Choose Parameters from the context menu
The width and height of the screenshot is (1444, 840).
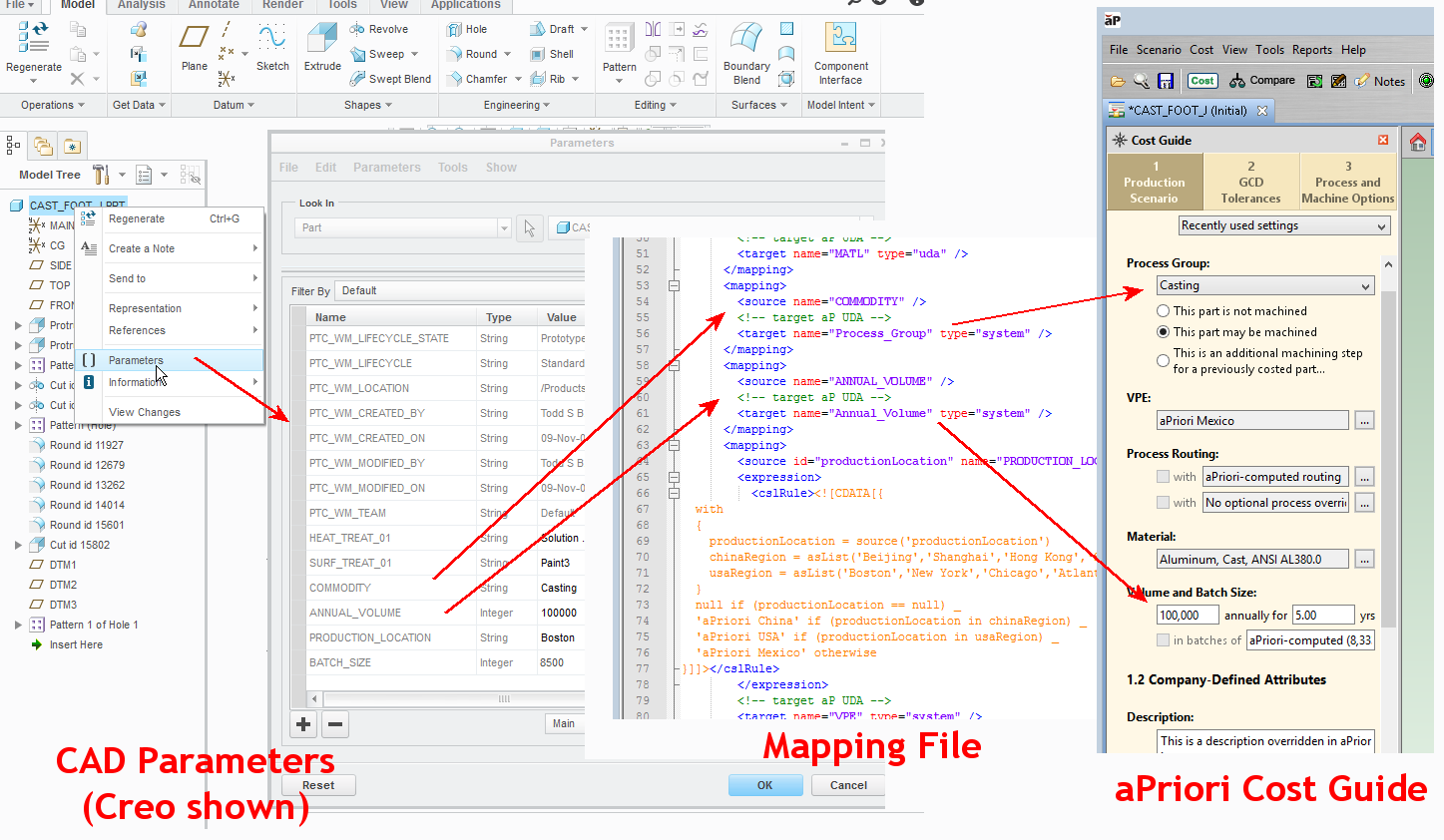tap(136, 360)
